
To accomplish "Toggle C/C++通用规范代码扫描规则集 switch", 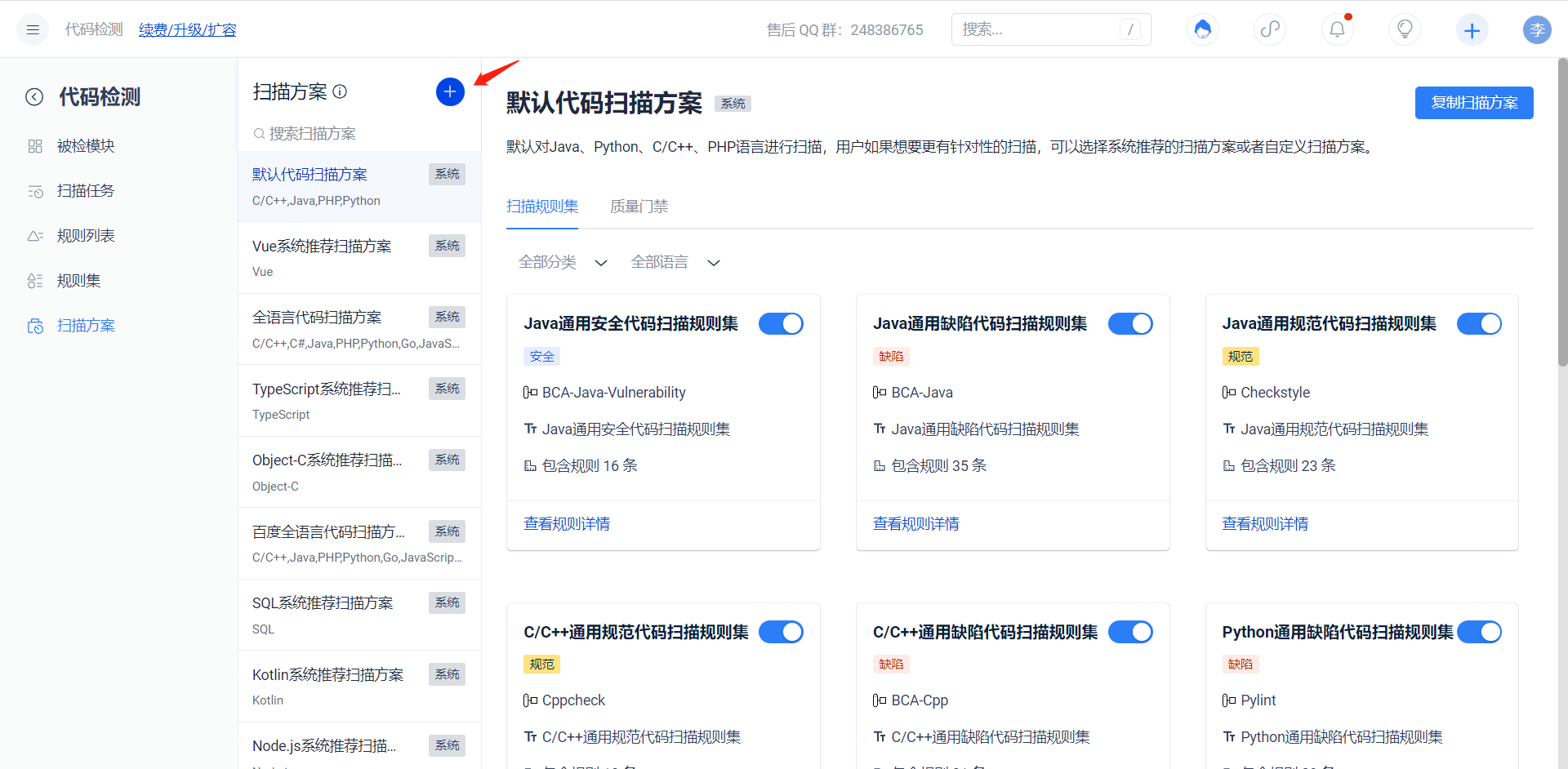I will click(x=781, y=632).
